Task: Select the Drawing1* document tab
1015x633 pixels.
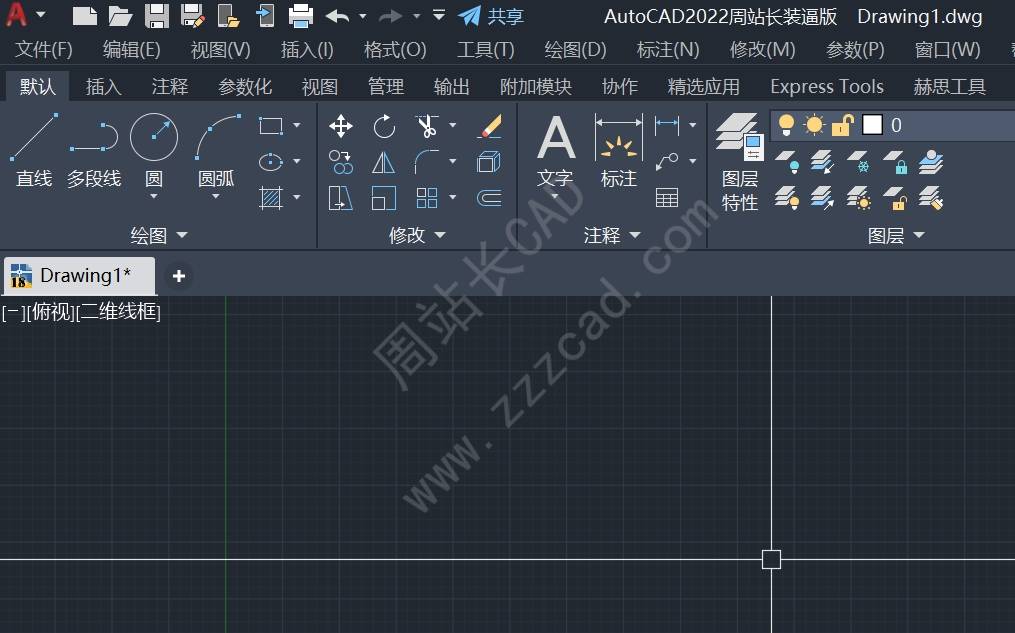Action: click(80, 276)
